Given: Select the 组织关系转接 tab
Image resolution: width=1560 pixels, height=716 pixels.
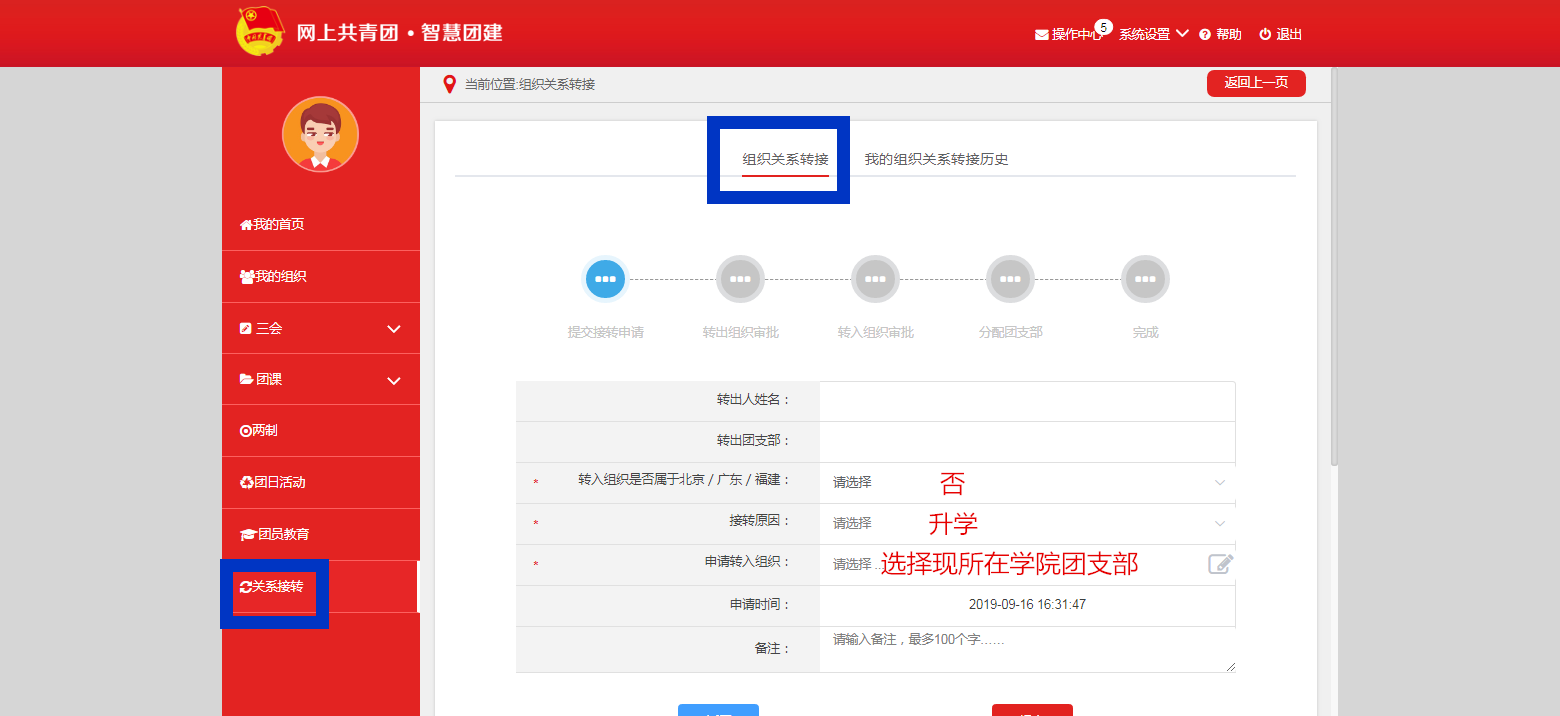Looking at the screenshot, I should click(x=785, y=160).
